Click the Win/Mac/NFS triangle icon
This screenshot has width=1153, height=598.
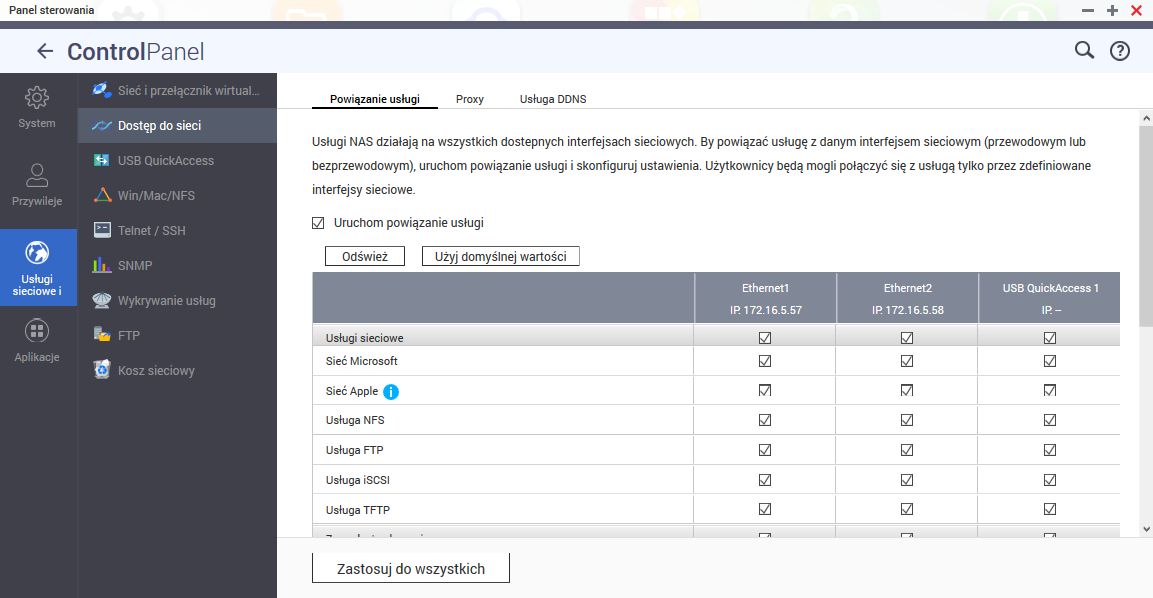click(x=102, y=195)
